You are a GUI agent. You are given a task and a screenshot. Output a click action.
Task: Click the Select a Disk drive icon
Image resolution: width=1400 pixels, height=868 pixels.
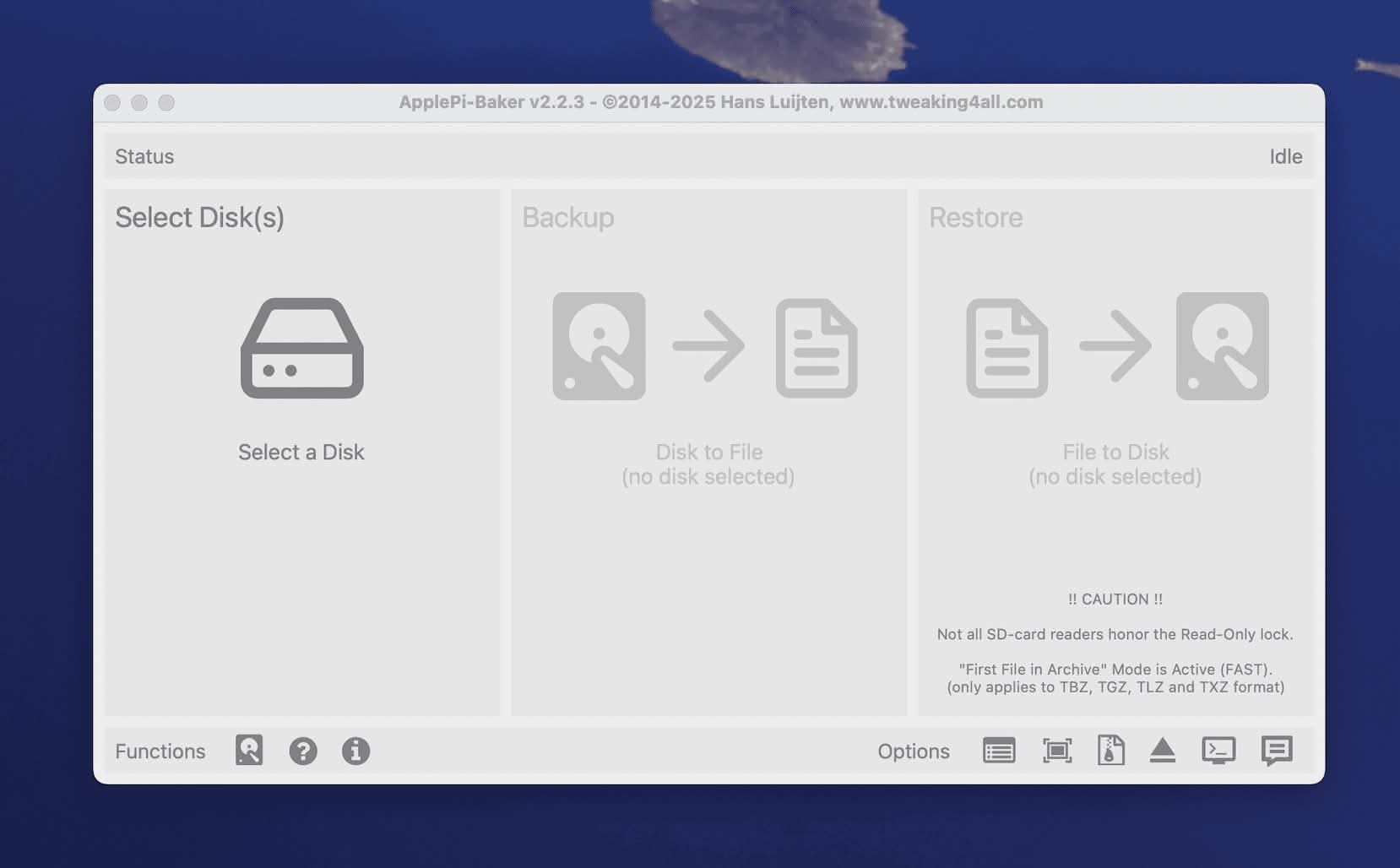tap(301, 348)
